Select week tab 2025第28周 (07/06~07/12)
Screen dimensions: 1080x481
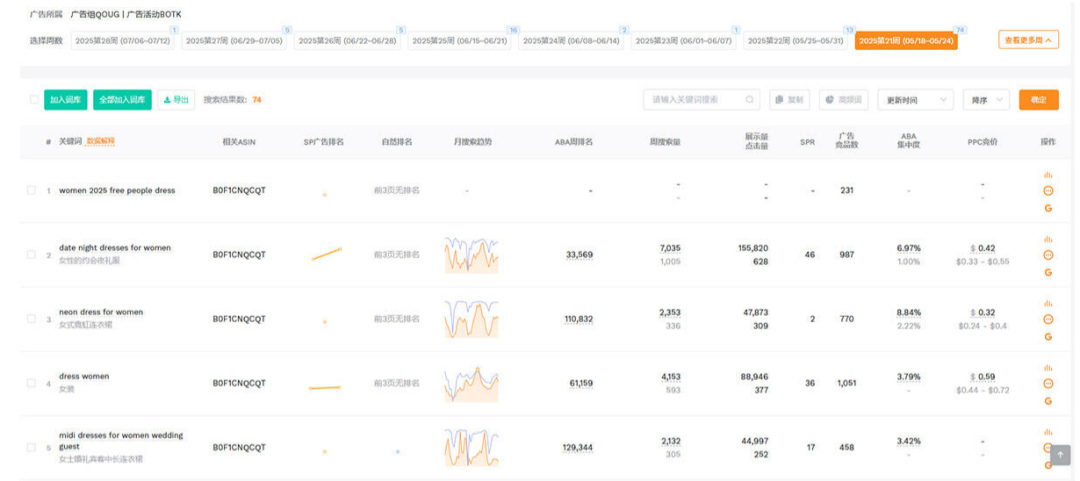[124, 41]
